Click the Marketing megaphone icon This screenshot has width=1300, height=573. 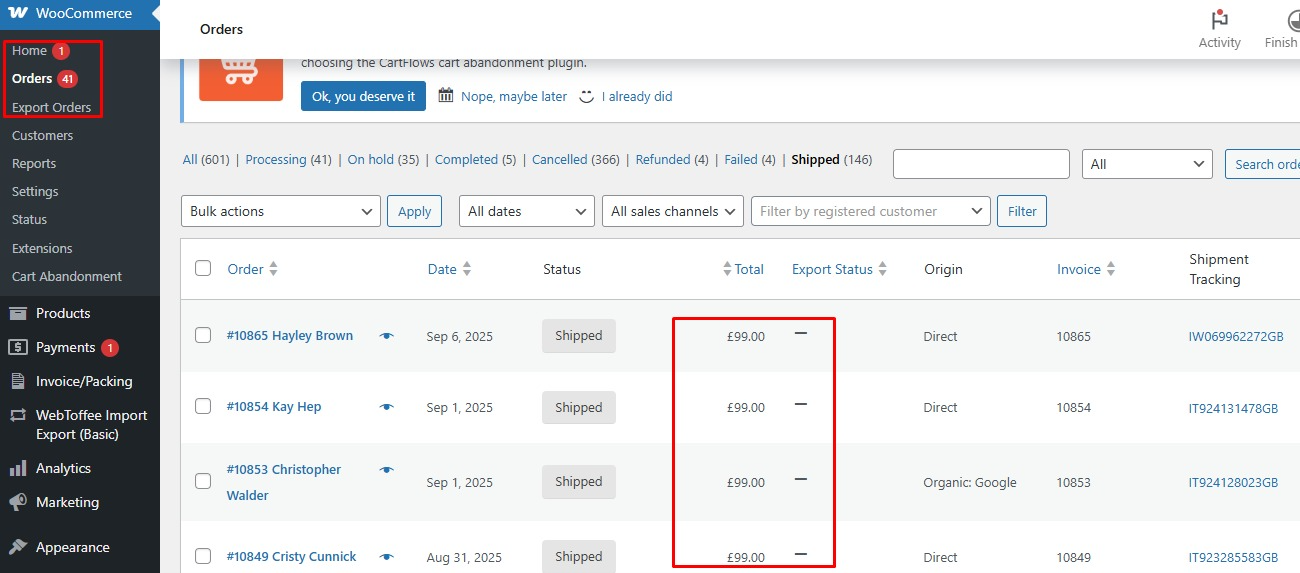click(x=18, y=502)
